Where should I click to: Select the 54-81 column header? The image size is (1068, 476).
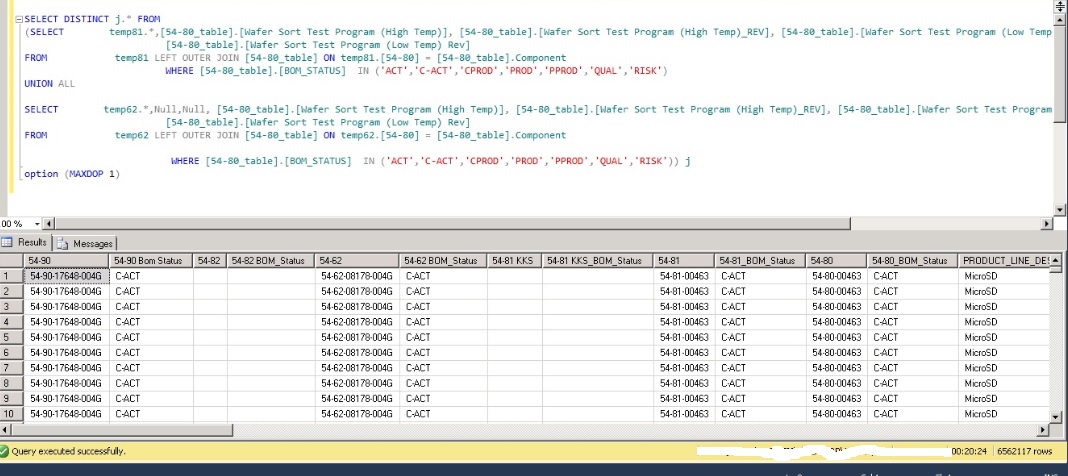[685, 260]
